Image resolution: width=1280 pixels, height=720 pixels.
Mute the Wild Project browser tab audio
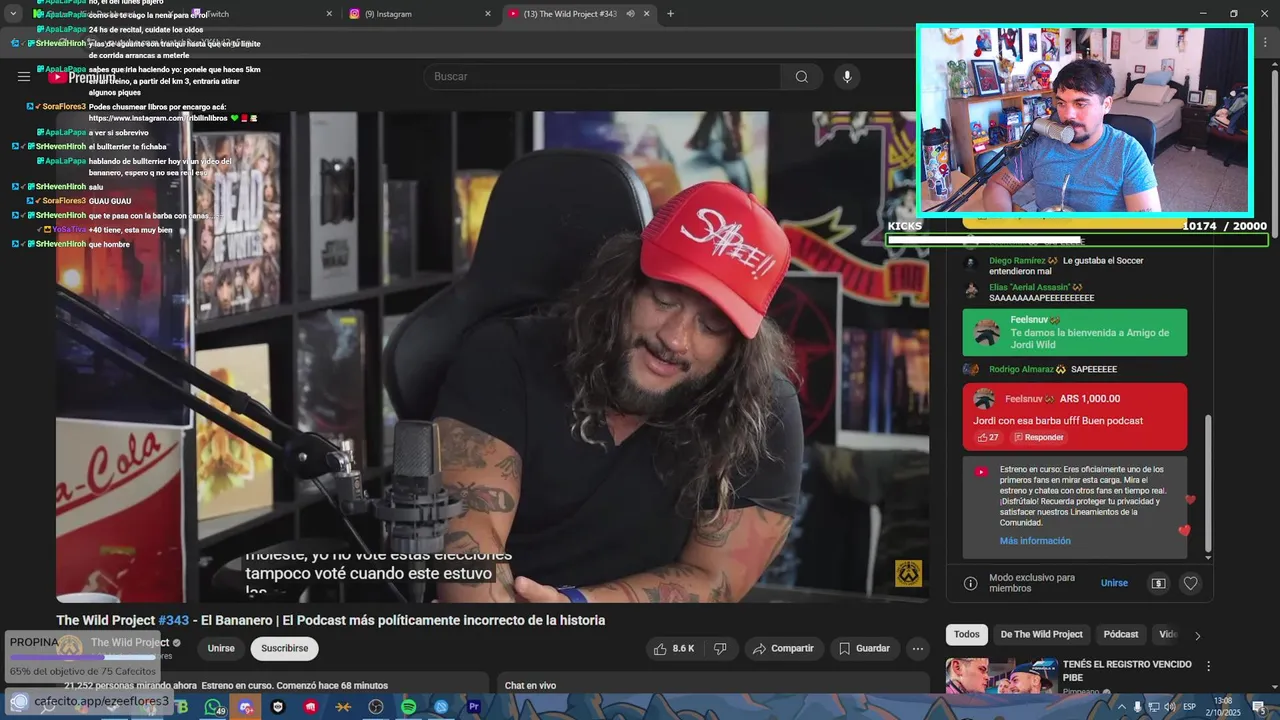pos(630,14)
